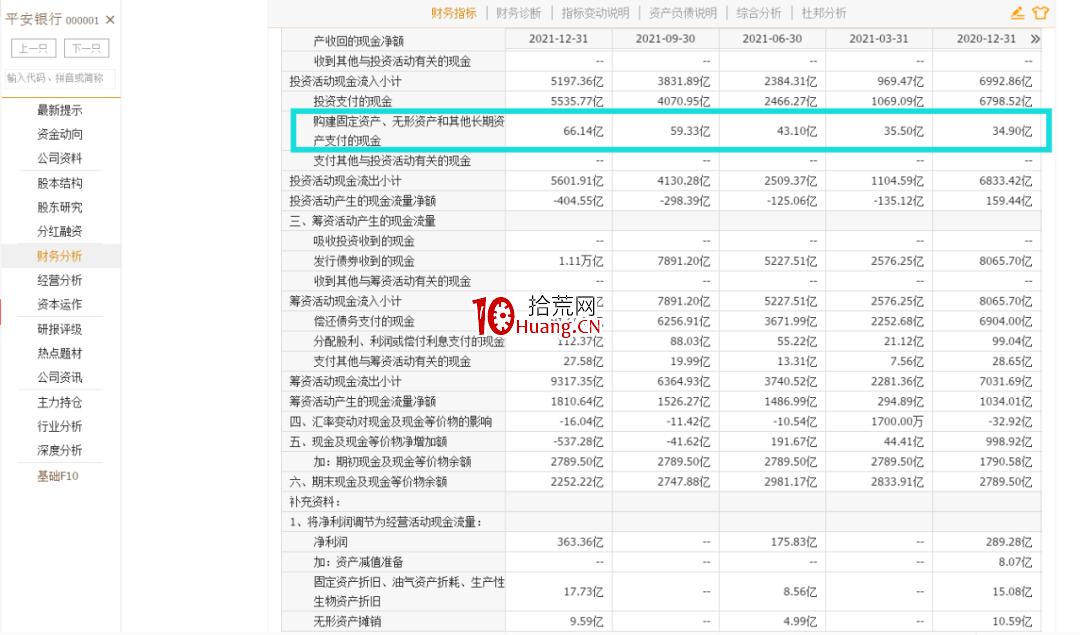Select 股本结构 from the sidebar
Viewport: 1080px width, 635px height.
pyautogui.click(x=60, y=183)
